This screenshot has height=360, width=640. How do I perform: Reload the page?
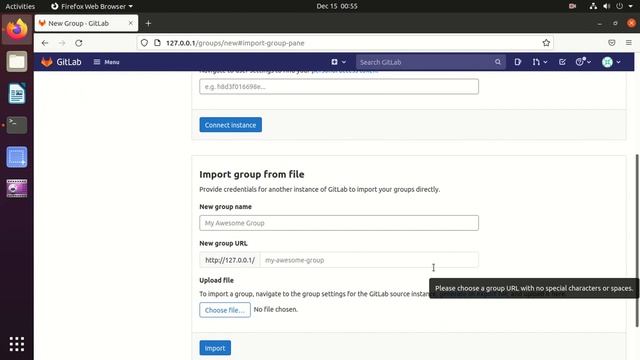tap(79, 43)
